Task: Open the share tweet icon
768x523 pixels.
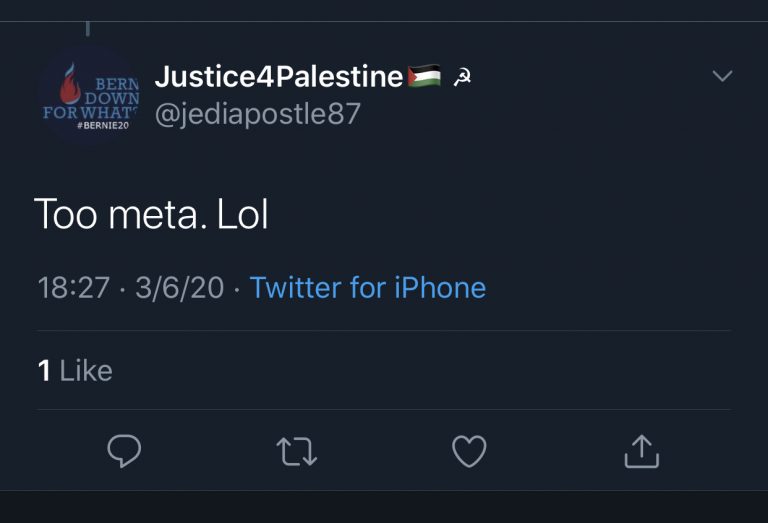Action: [x=641, y=451]
